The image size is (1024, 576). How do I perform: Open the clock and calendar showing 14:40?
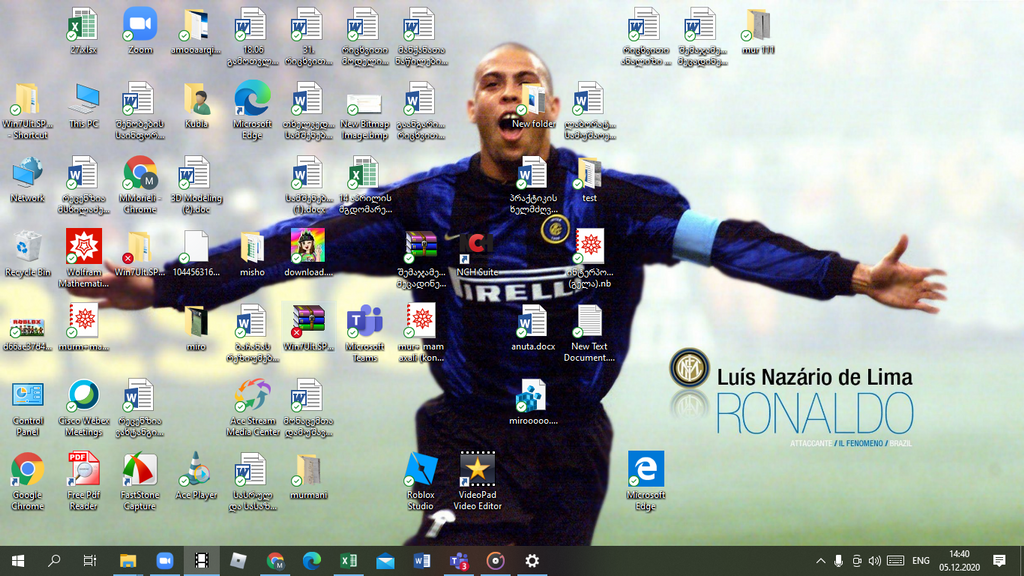pos(959,561)
